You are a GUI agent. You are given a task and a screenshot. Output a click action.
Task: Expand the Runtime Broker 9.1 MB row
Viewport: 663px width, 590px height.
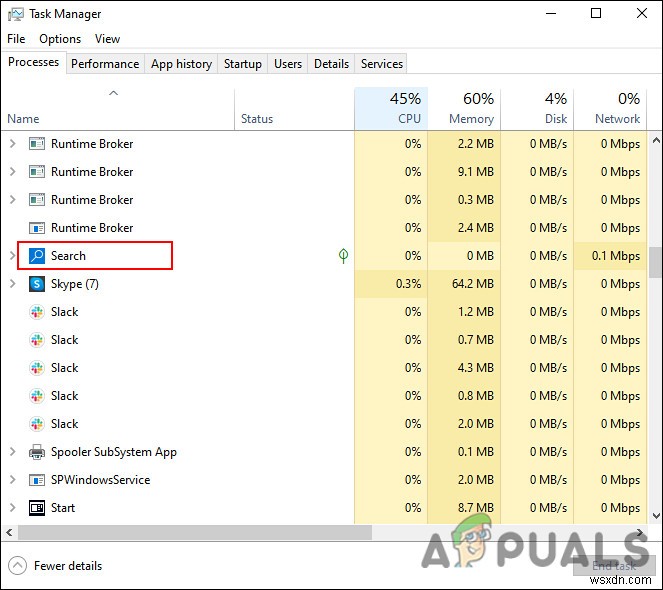click(13, 172)
